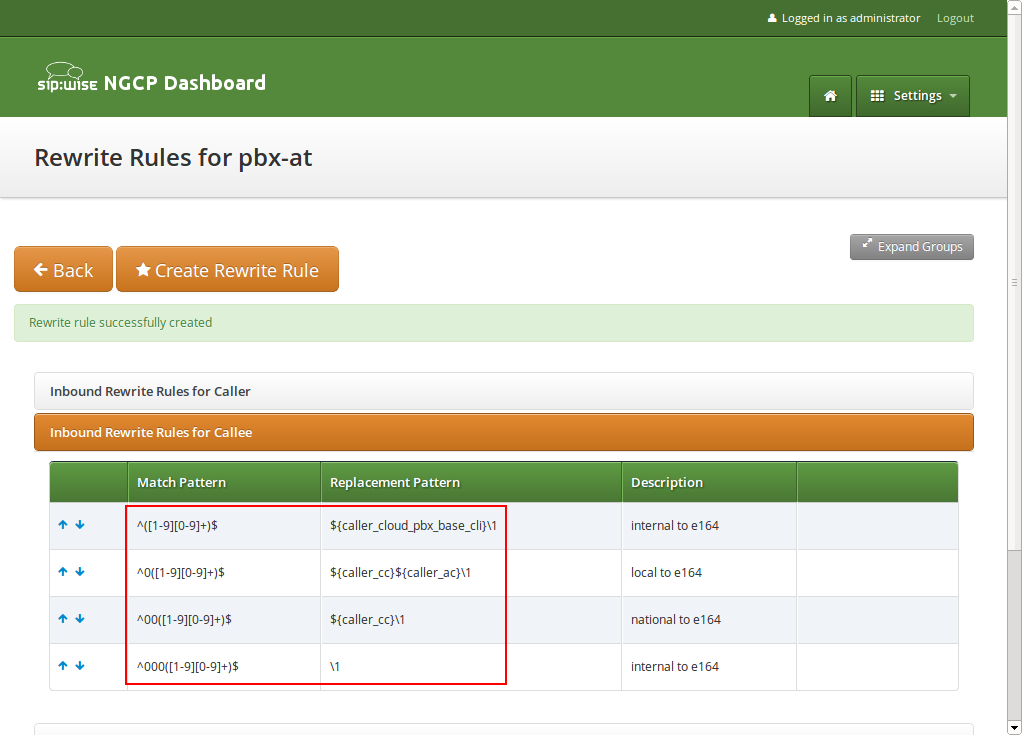Image resolution: width=1022 pixels, height=735 pixels.
Task: Move local to e164 rule down
Action: click(x=80, y=572)
